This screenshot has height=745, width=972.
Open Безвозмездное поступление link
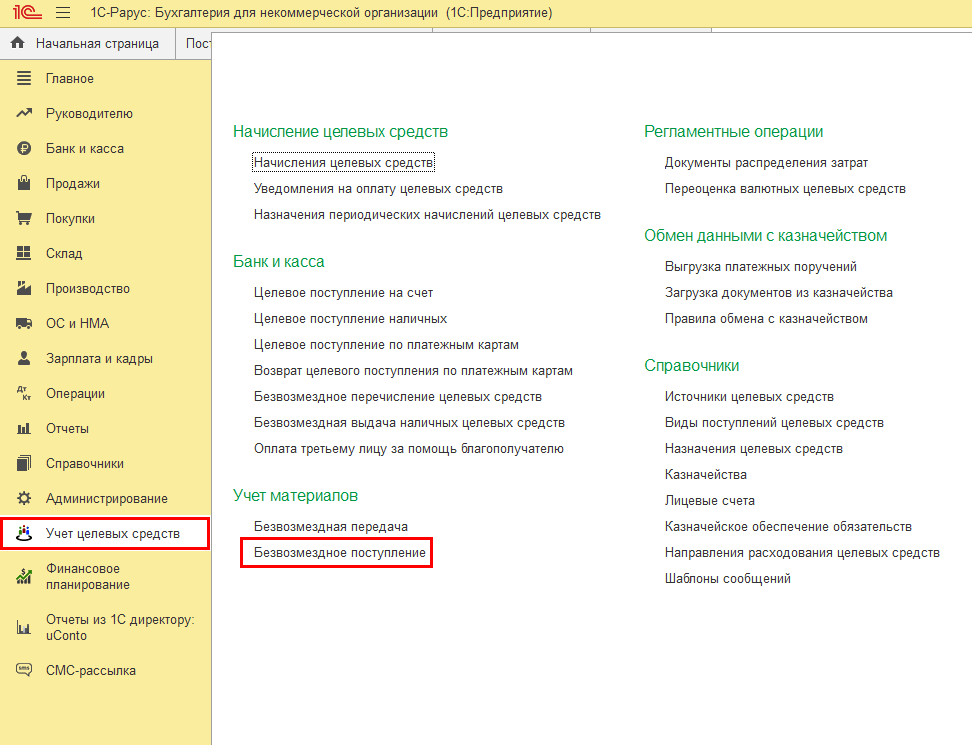[339, 552]
